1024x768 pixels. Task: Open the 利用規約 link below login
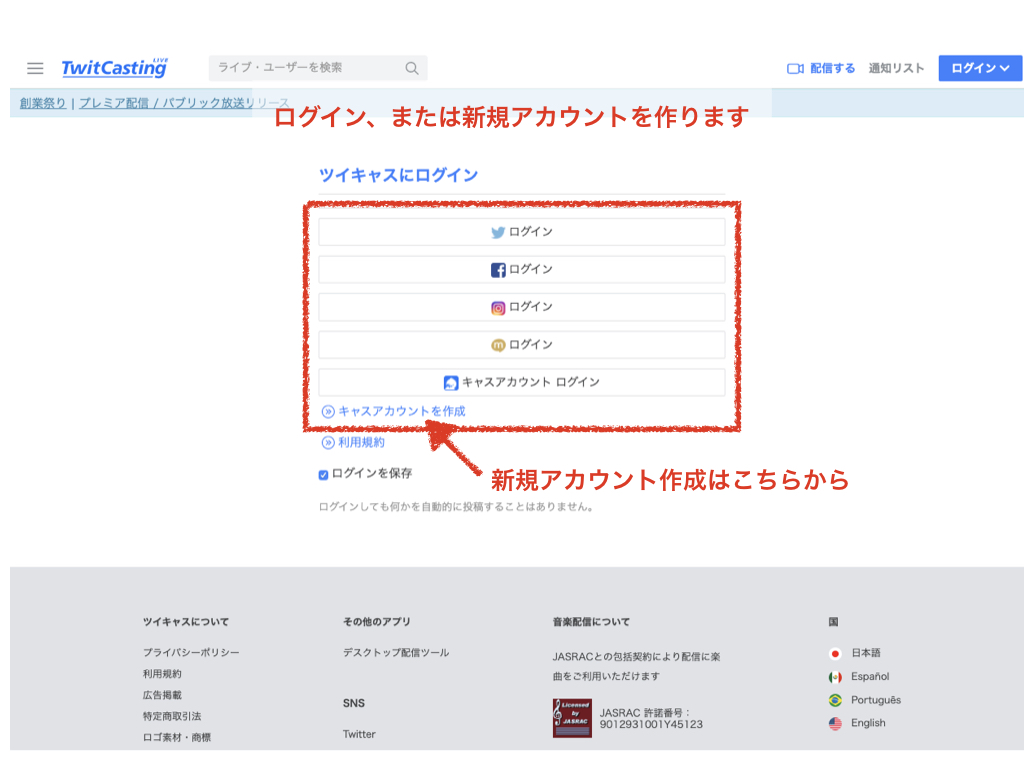pos(361,442)
